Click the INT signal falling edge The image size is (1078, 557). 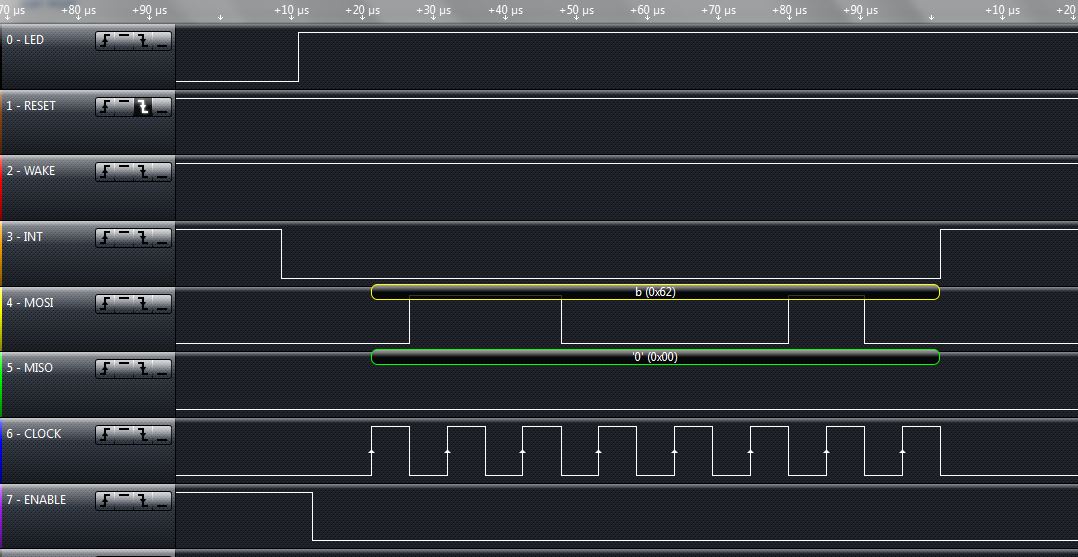click(x=281, y=254)
